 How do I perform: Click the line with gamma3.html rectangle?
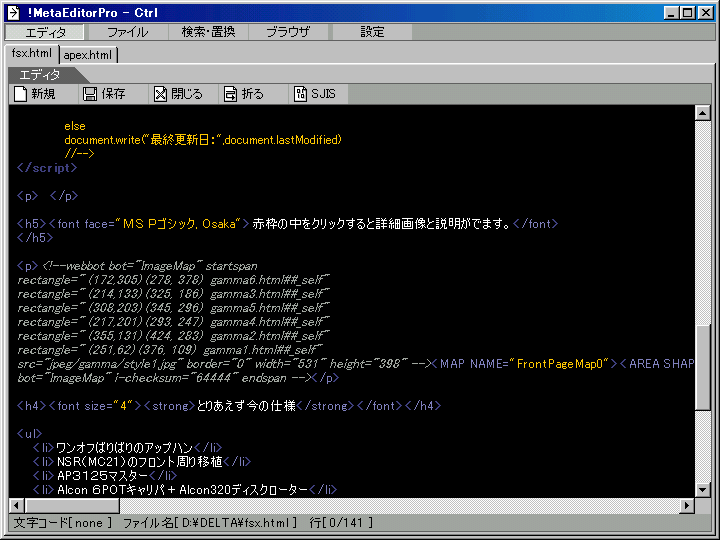coord(173,294)
